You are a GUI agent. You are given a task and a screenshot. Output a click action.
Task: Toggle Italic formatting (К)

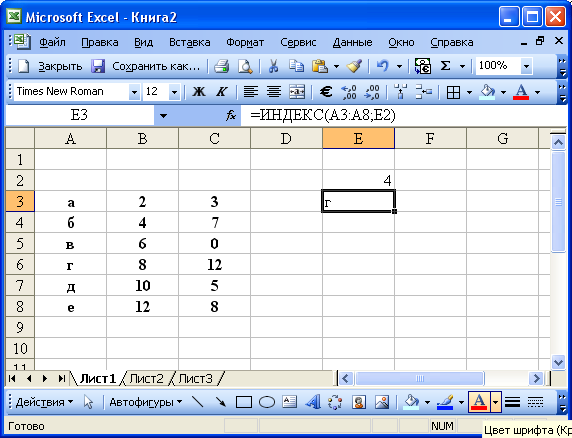coord(221,92)
